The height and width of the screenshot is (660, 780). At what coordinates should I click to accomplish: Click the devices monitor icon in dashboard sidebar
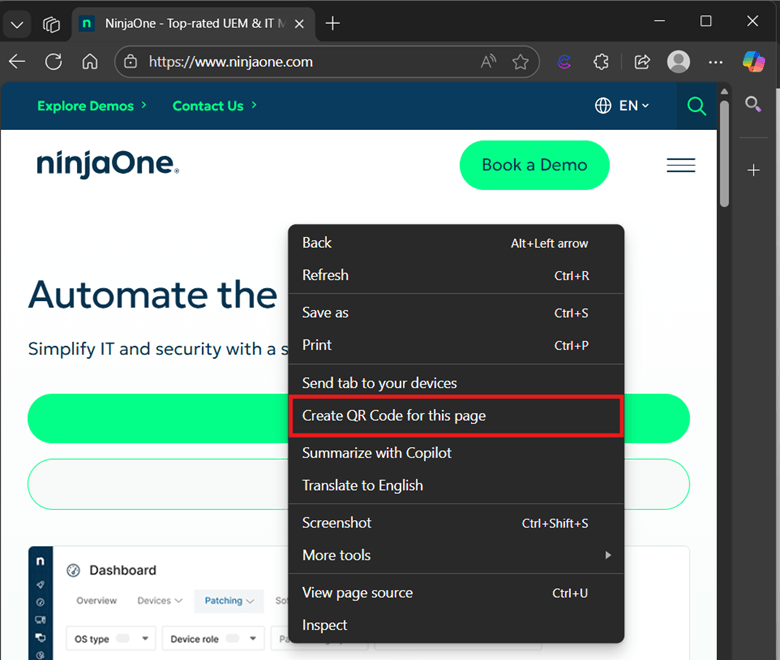pyautogui.click(x=40, y=620)
